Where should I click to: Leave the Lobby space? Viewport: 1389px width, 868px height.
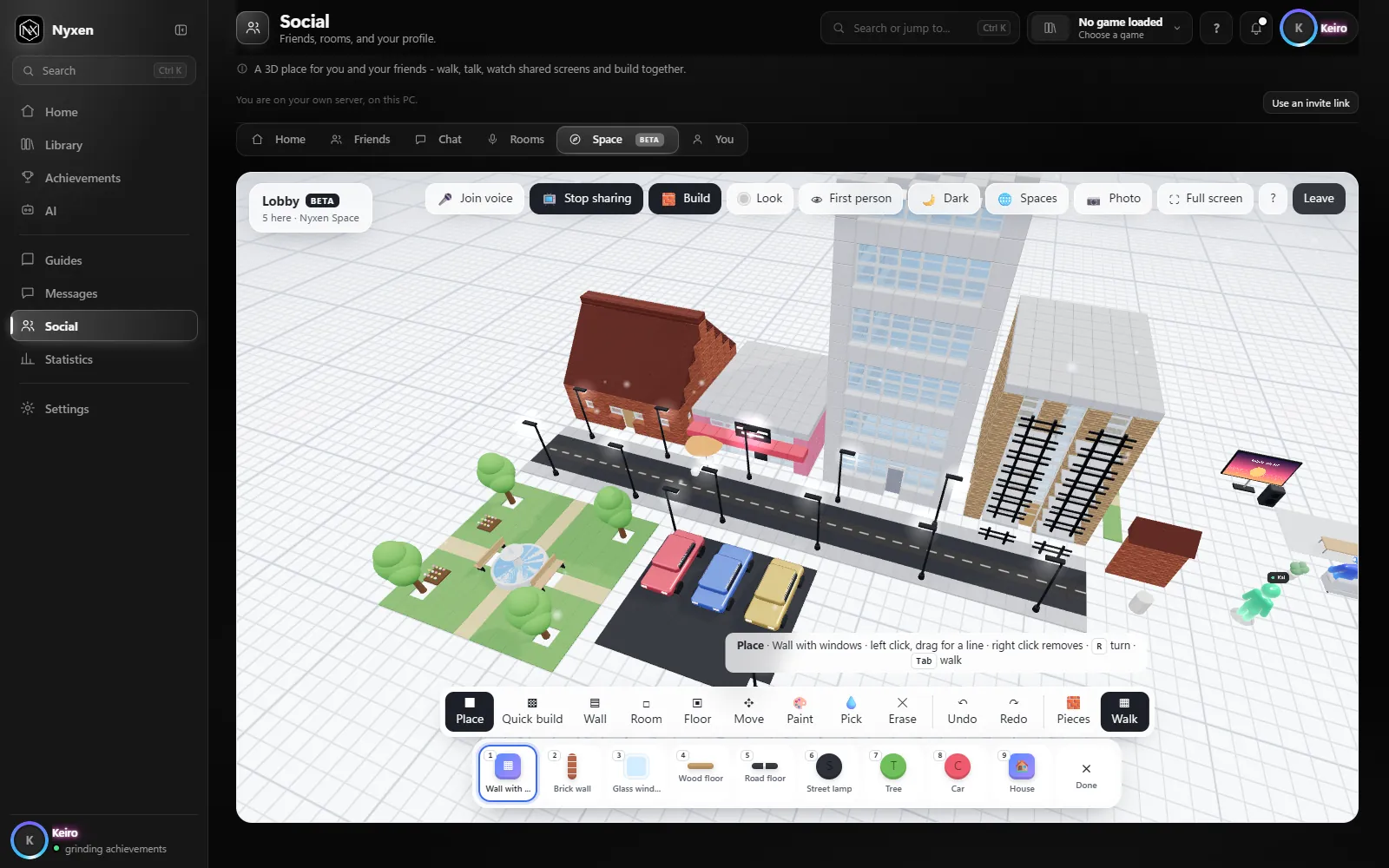[1319, 199]
